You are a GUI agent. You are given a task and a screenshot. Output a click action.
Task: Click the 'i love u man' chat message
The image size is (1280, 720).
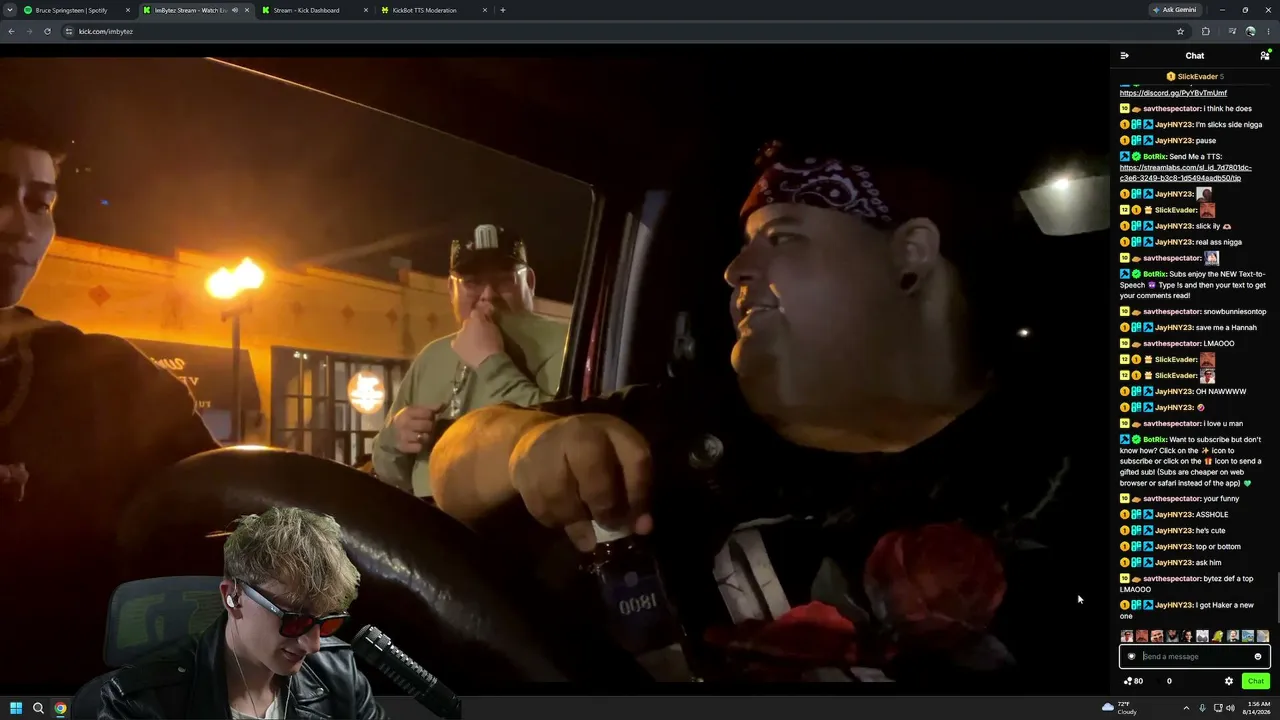(1223, 423)
